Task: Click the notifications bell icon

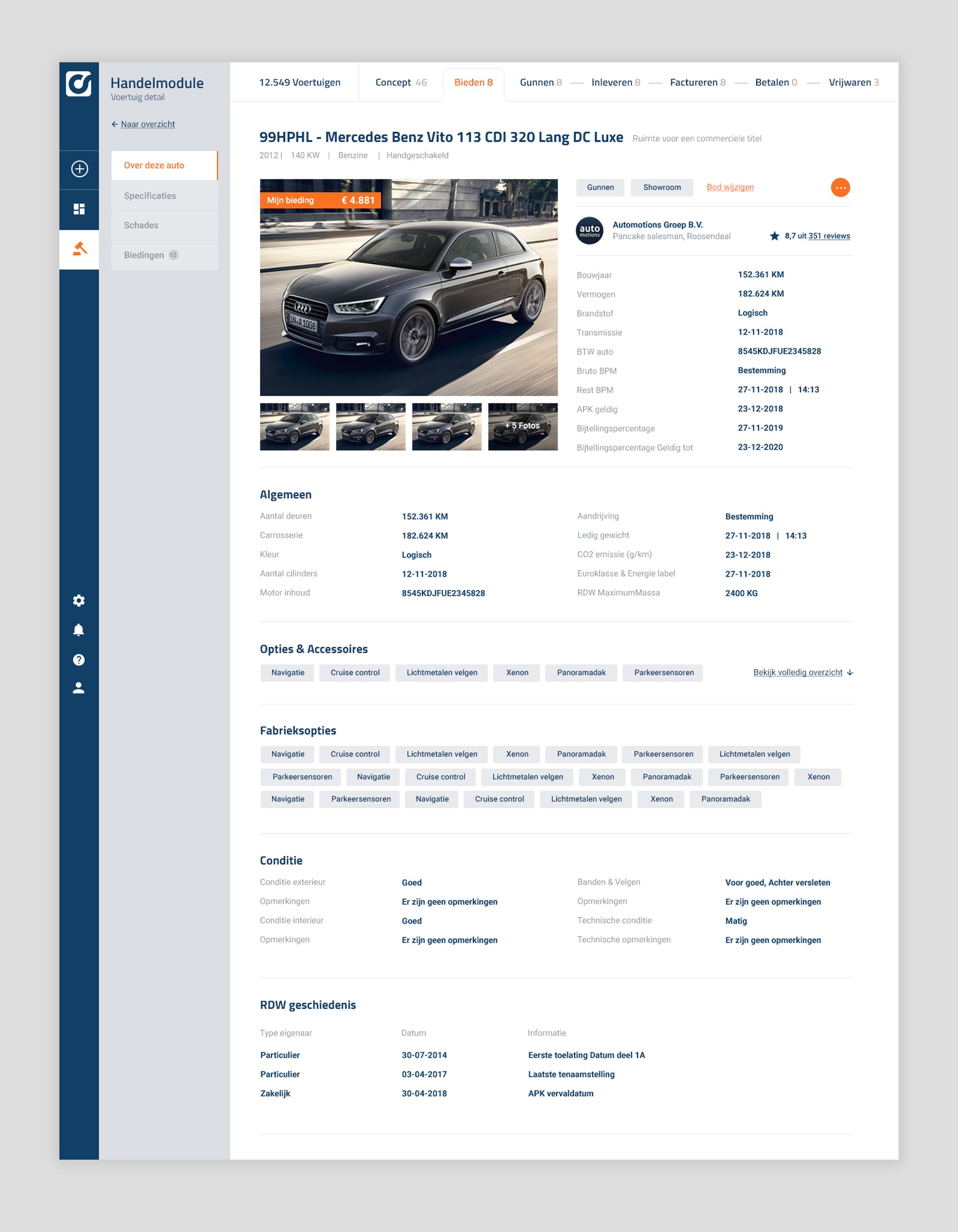Action: click(x=79, y=630)
